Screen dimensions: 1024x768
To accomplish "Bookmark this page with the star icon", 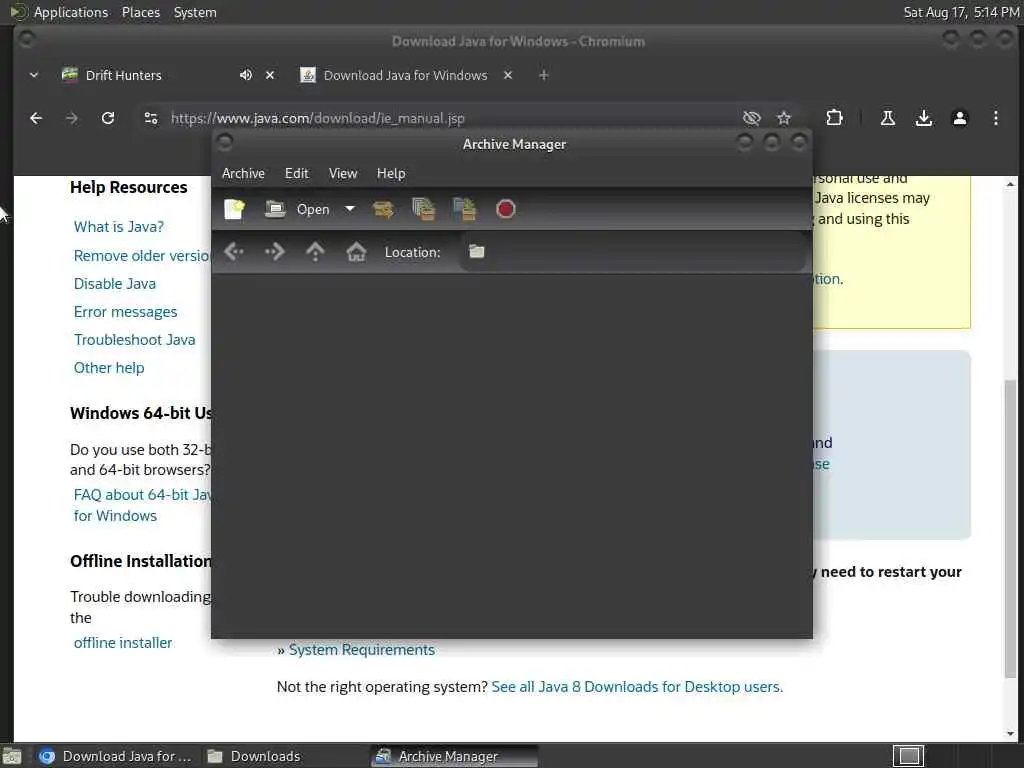I will [784, 118].
